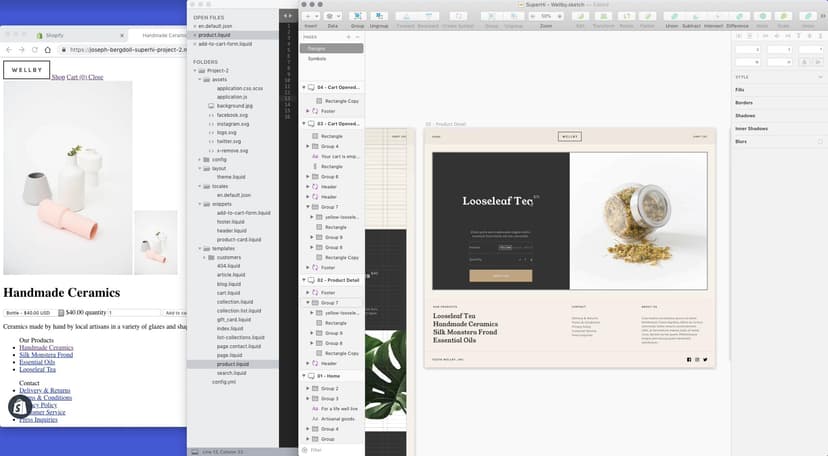828x456 pixels.
Task: Add a new page in Pages panel
Action: 347,36
